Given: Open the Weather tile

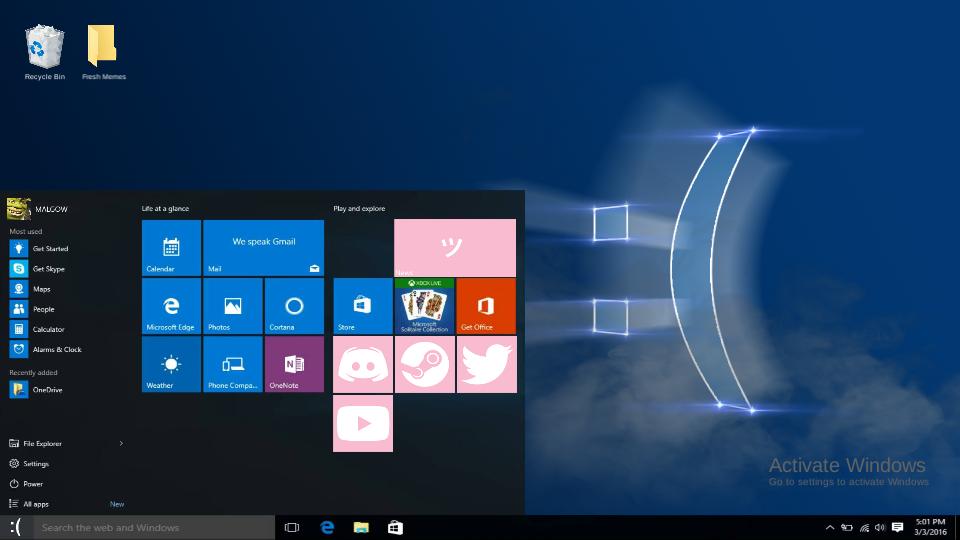Looking at the screenshot, I should [x=171, y=364].
